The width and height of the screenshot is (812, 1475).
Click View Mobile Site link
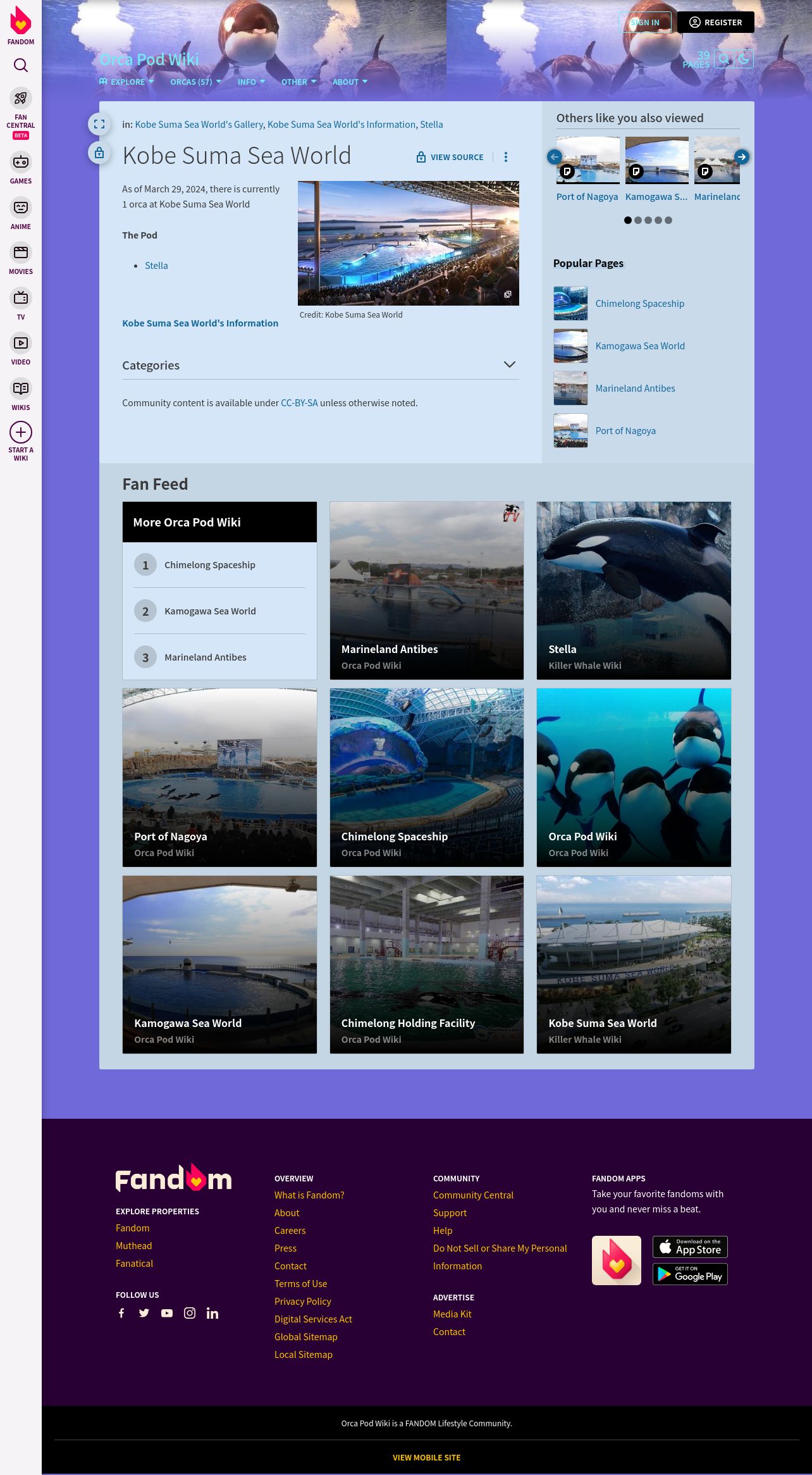(426, 1457)
